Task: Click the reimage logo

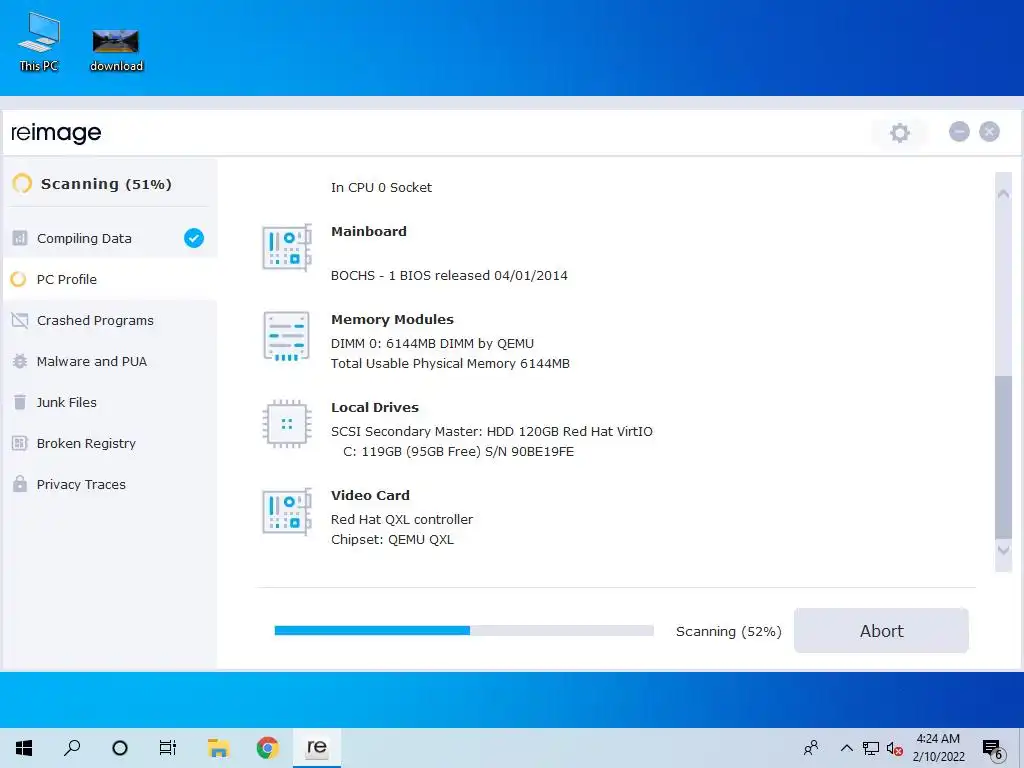Action: pyautogui.click(x=56, y=133)
